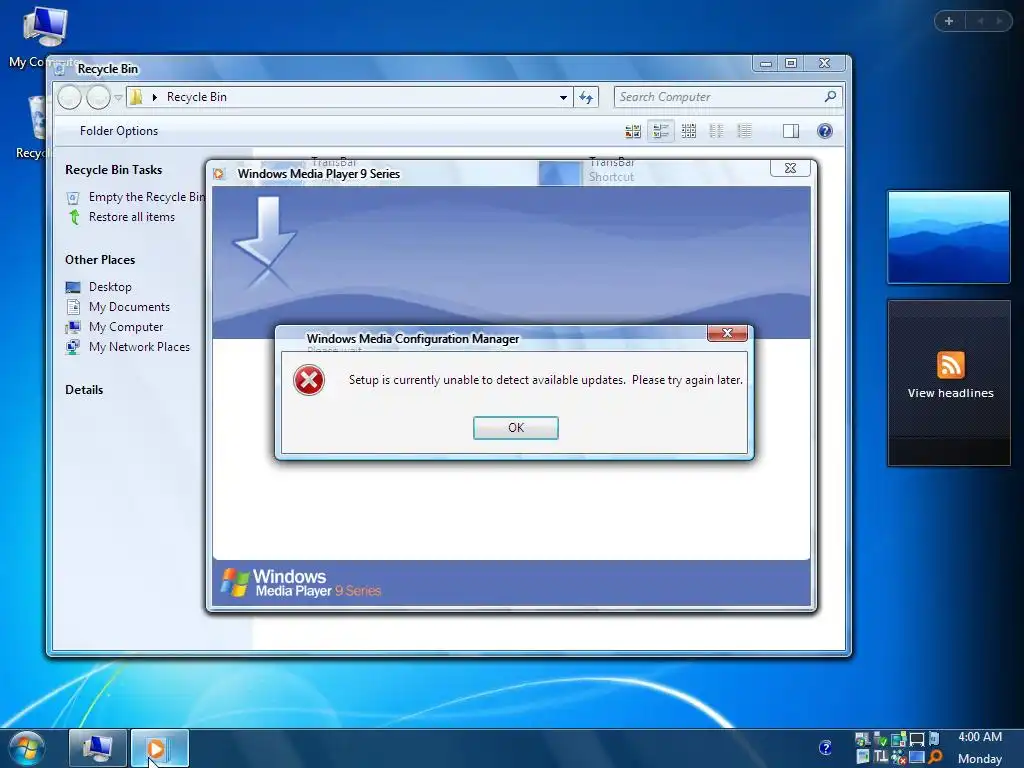
Task: Click the taskbar clock showing 4:00 AM
Action: (980, 737)
